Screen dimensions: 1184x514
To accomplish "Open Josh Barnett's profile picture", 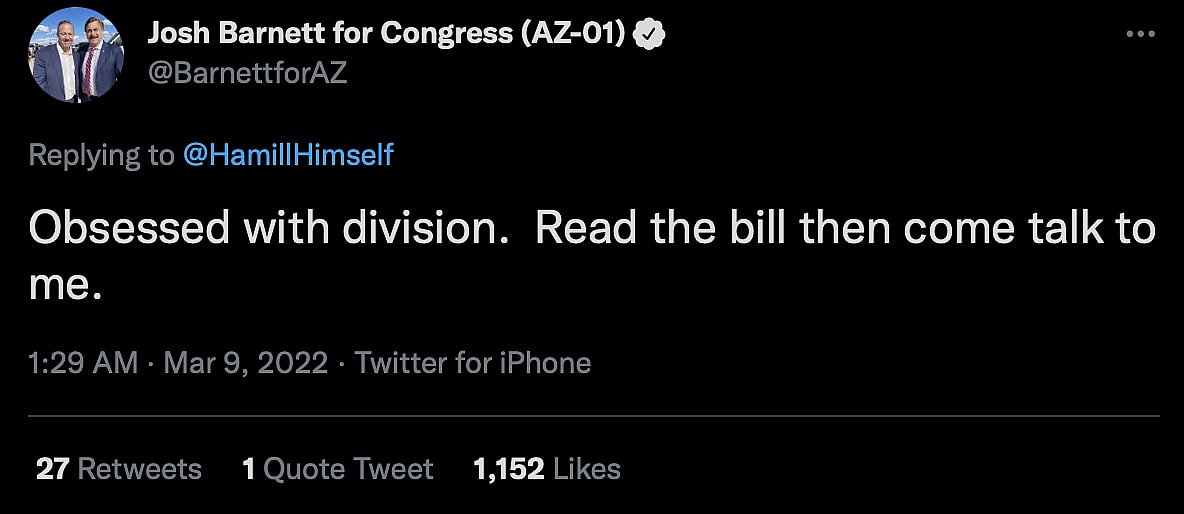I will pyautogui.click(x=77, y=55).
